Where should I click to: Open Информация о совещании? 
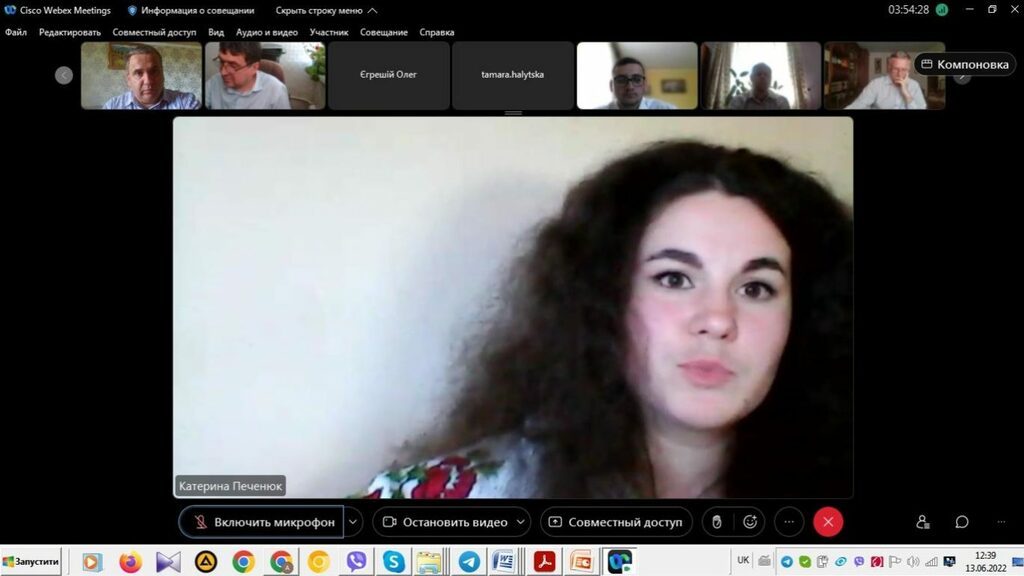(191, 10)
